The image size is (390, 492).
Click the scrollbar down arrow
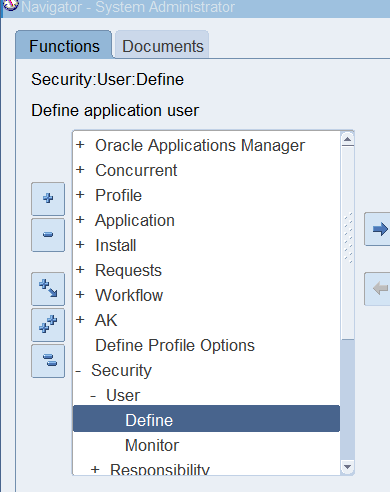tap(348, 467)
